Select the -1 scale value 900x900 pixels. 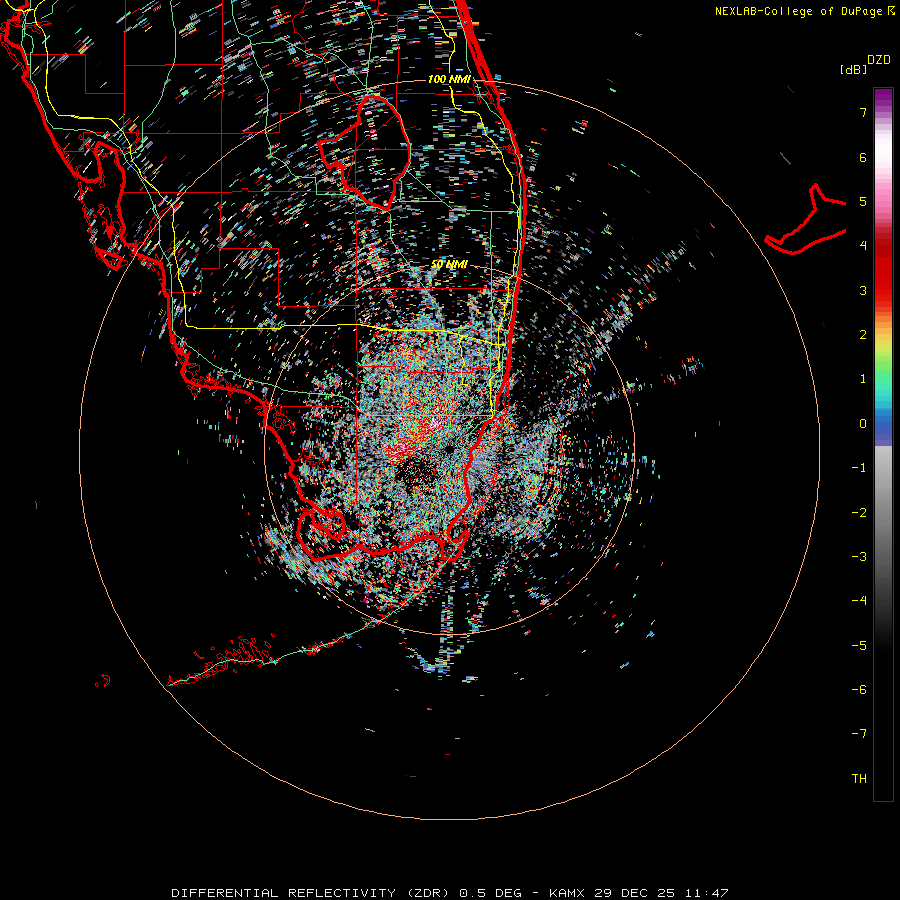click(859, 468)
